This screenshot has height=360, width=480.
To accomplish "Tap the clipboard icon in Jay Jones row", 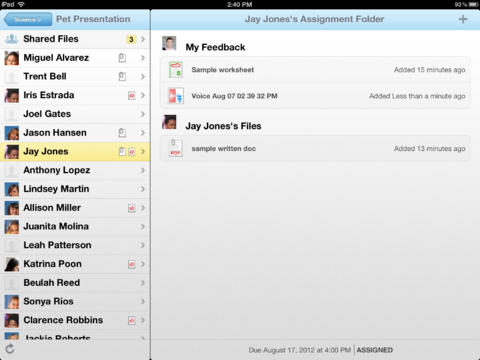I will click(122, 152).
